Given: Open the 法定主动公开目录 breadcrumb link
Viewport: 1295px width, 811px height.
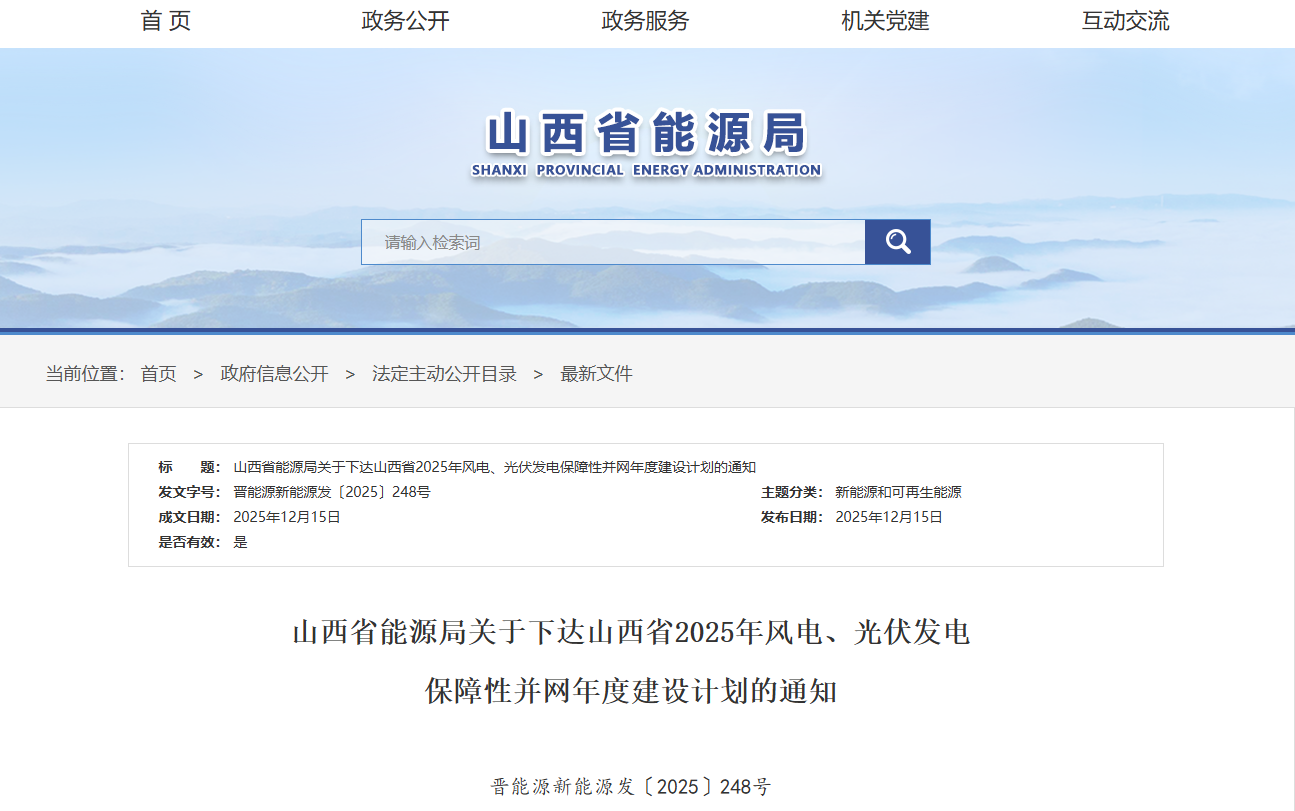Looking at the screenshot, I should [x=444, y=374].
